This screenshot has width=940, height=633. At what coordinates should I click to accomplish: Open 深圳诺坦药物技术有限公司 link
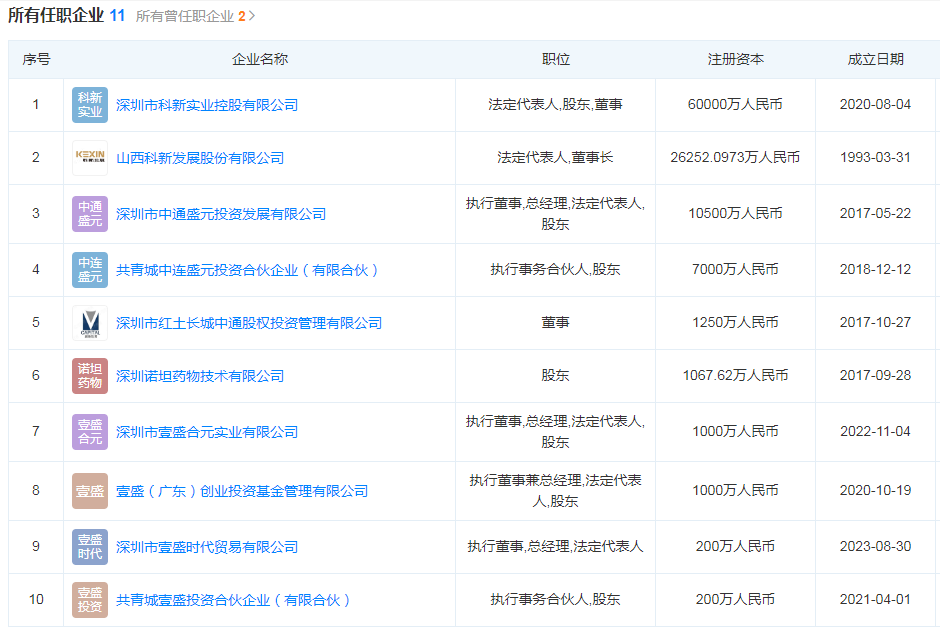coord(200,376)
